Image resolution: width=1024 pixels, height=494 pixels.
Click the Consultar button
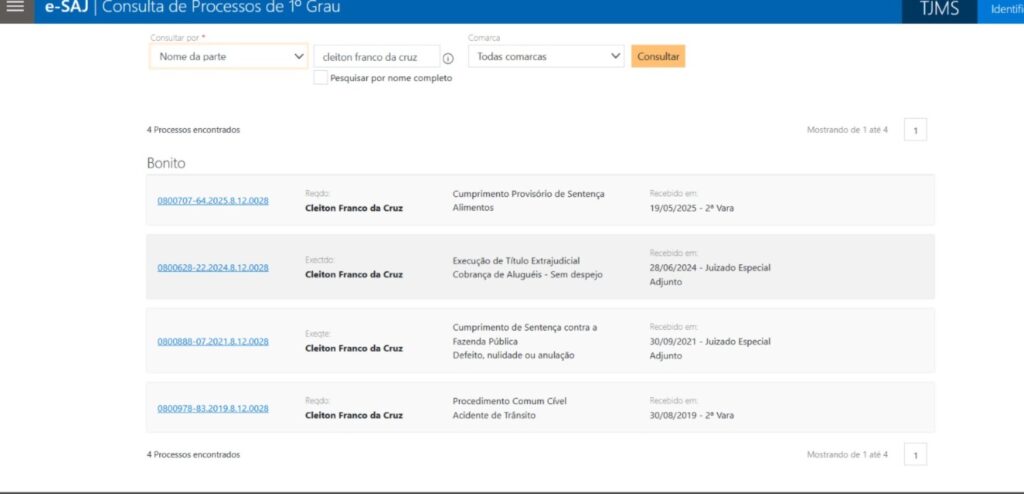coord(658,57)
